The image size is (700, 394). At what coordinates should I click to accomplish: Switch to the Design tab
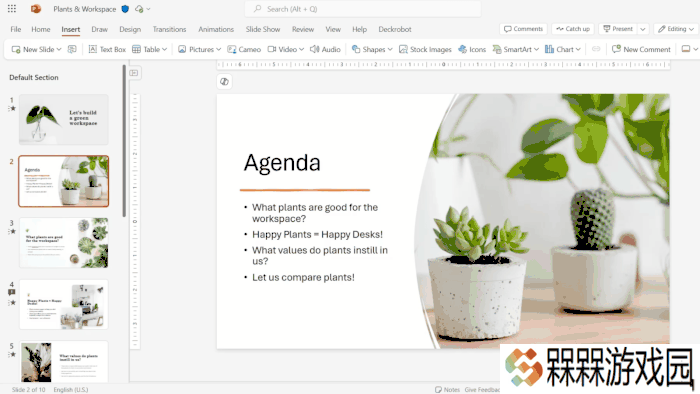tap(130, 29)
